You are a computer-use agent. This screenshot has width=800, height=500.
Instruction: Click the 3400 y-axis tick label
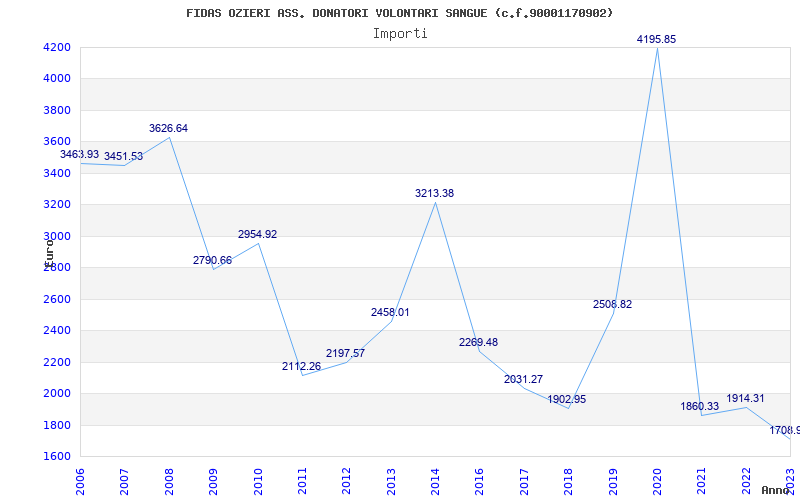(57, 173)
